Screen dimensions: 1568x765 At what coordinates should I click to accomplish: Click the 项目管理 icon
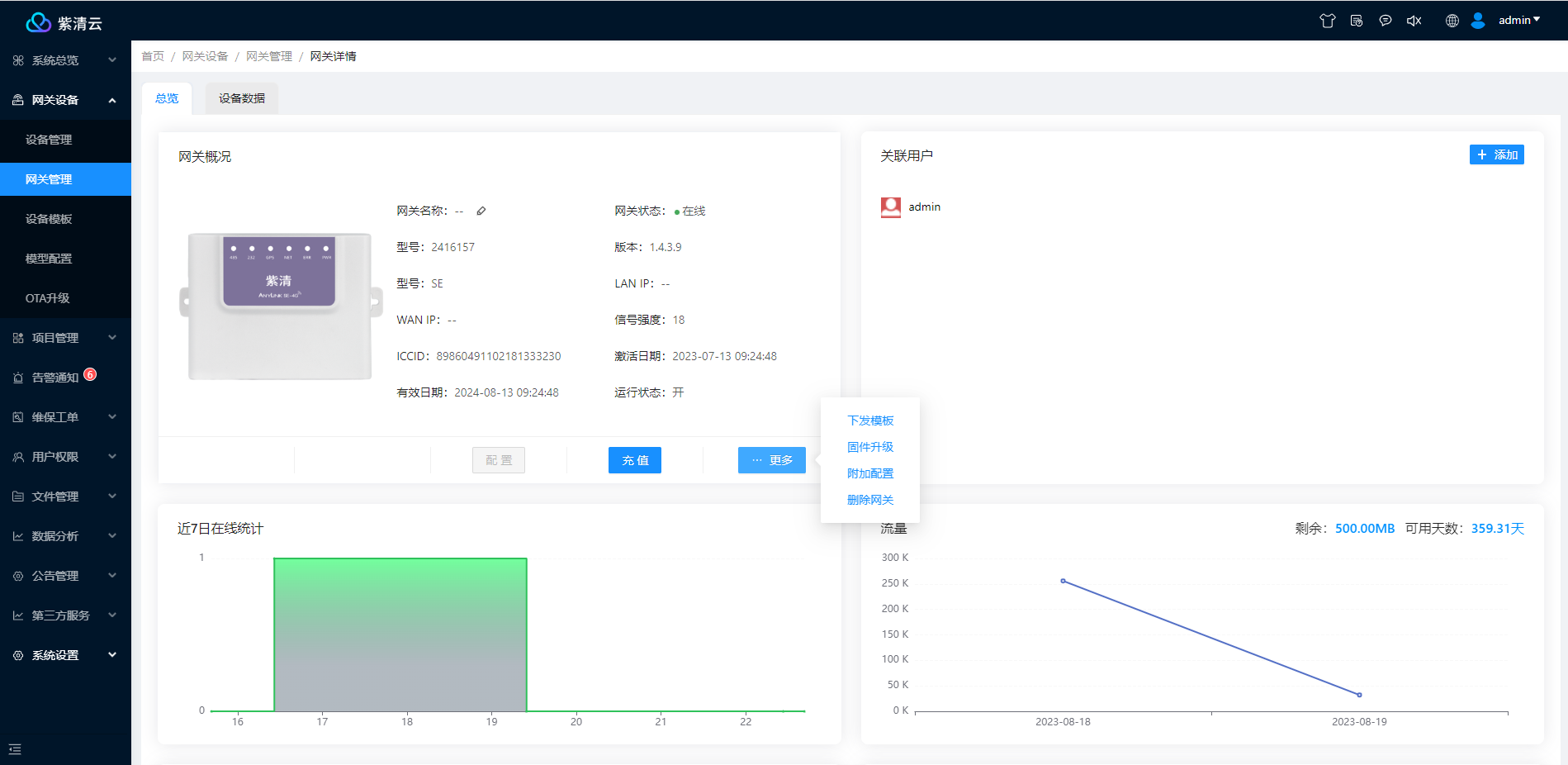(18, 338)
